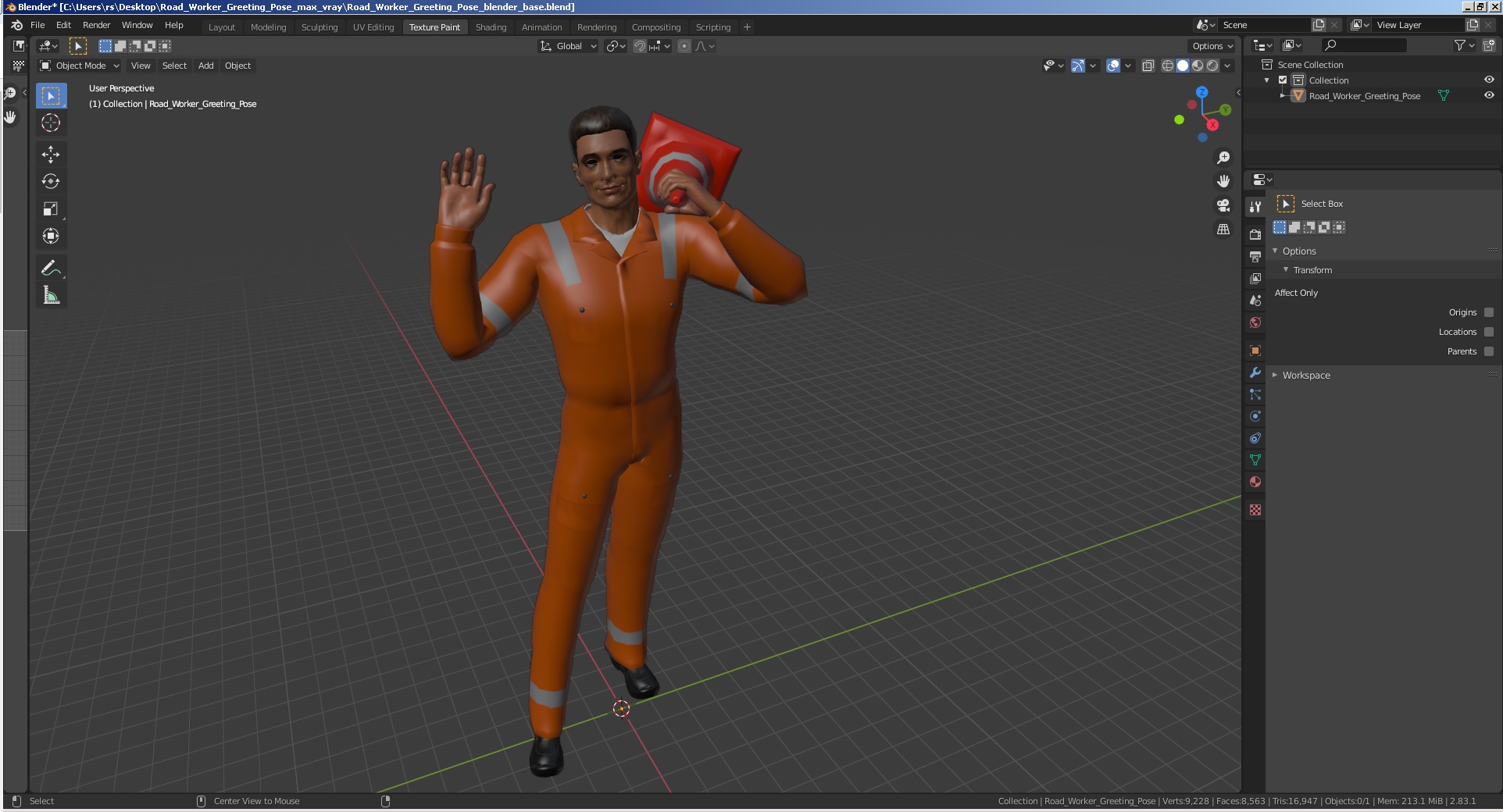Switch to the Layout workspace tab

click(221, 27)
